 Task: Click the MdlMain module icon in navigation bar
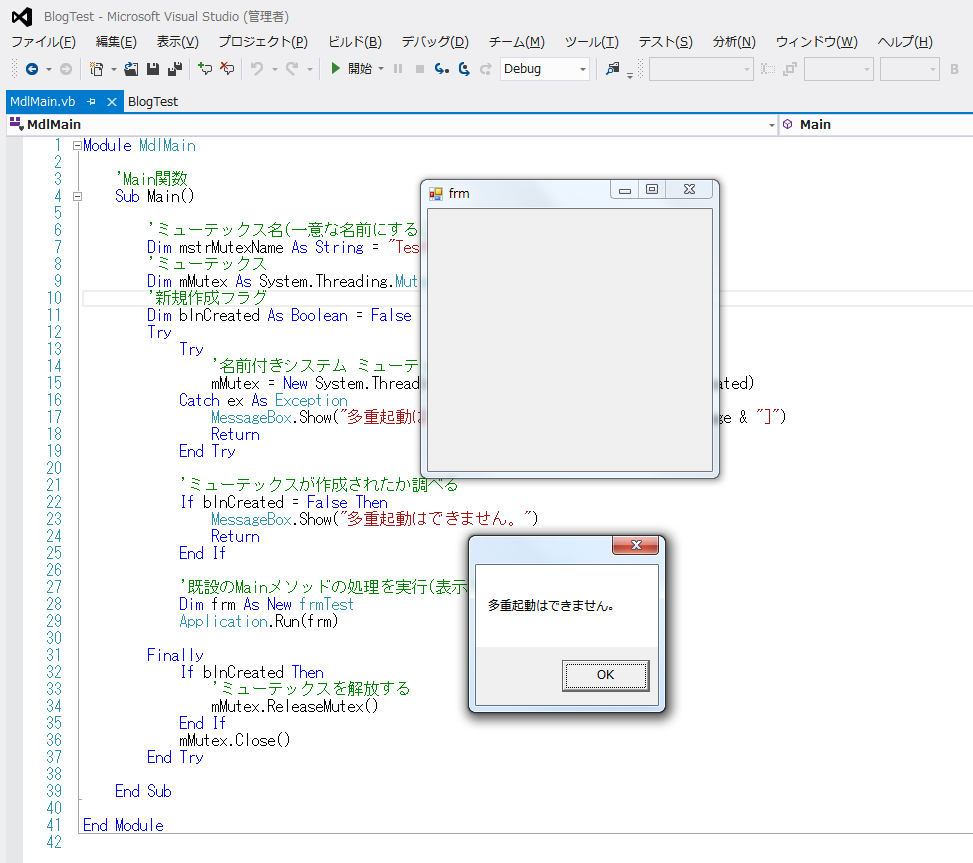(x=16, y=123)
